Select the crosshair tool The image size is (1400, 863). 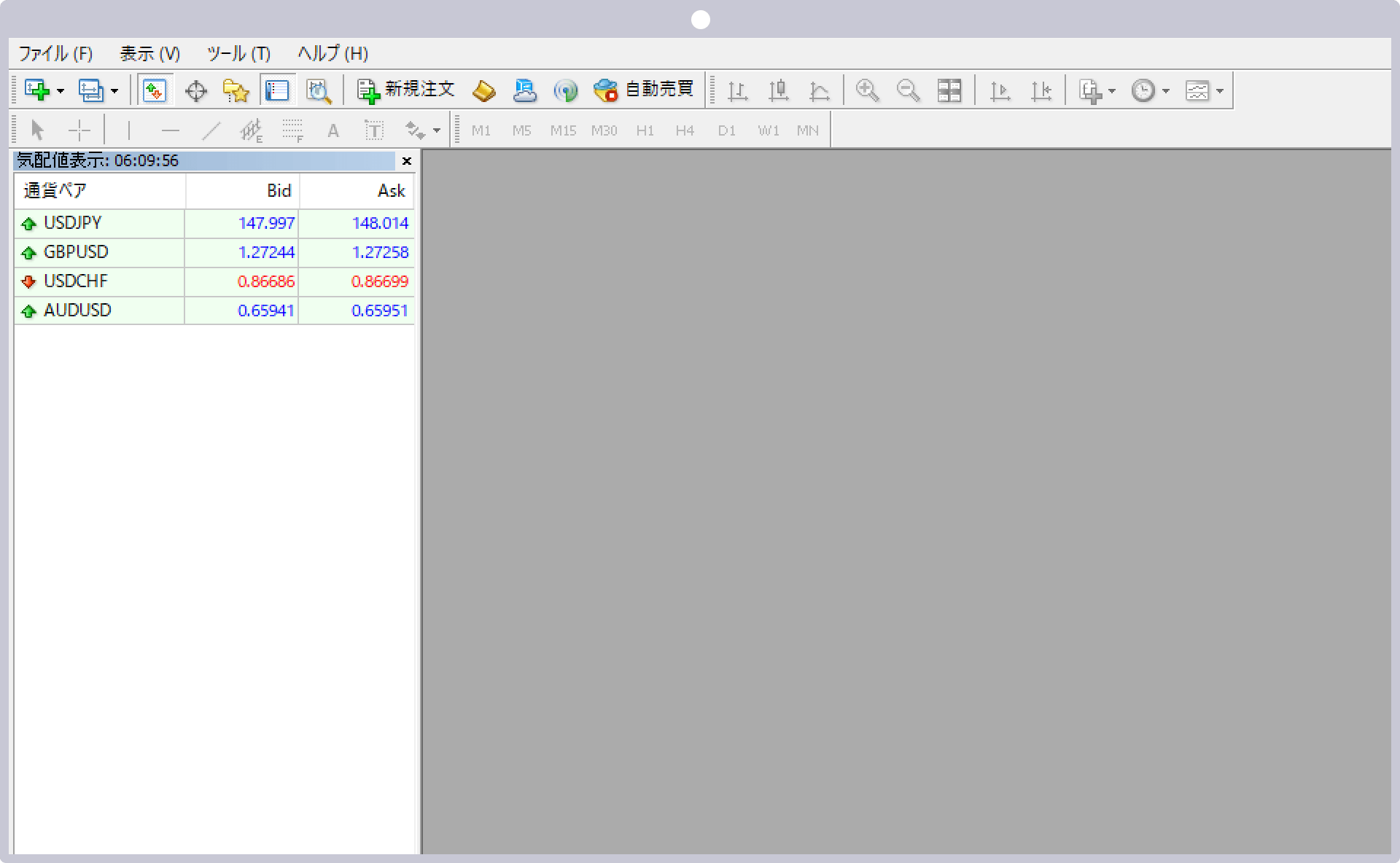coord(79,130)
